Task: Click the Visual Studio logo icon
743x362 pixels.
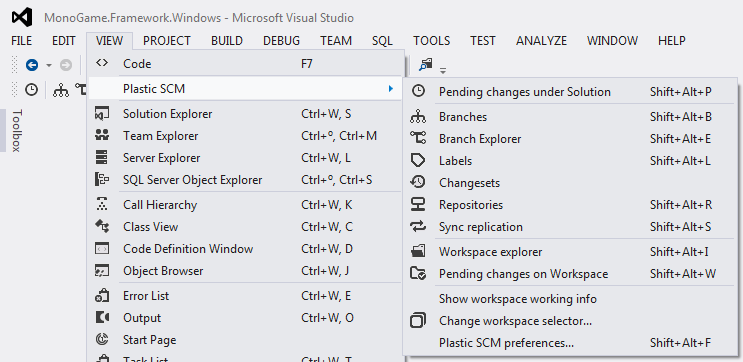Action: pos(22,18)
